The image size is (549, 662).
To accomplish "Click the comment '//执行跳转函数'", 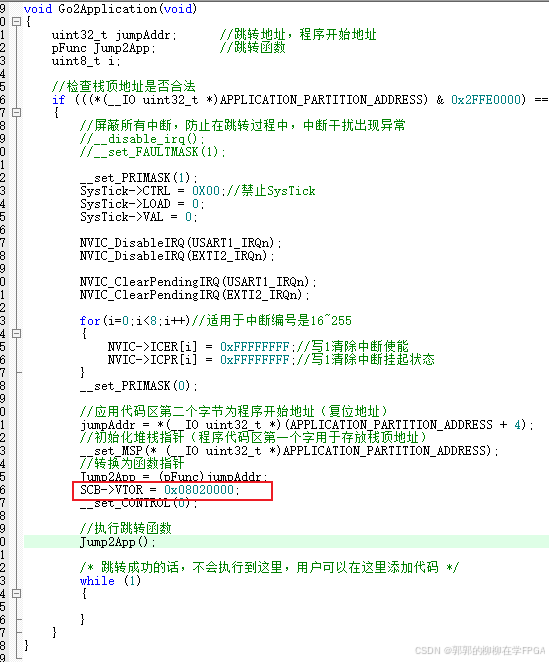I will pos(125,529).
